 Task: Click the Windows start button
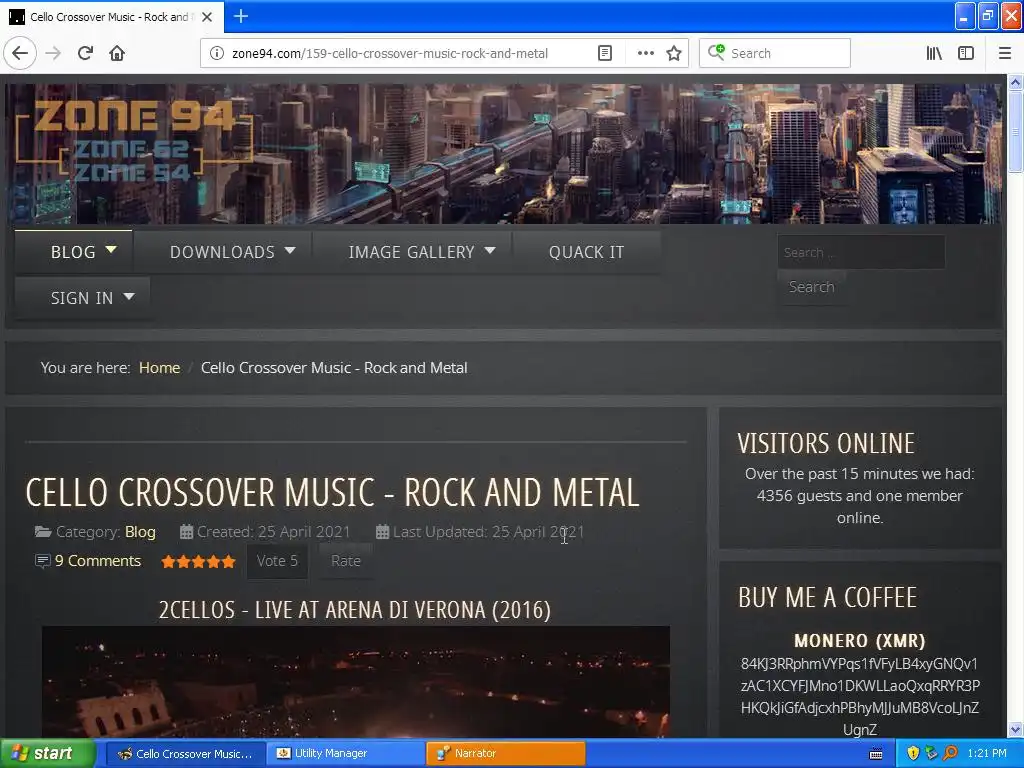(48, 754)
